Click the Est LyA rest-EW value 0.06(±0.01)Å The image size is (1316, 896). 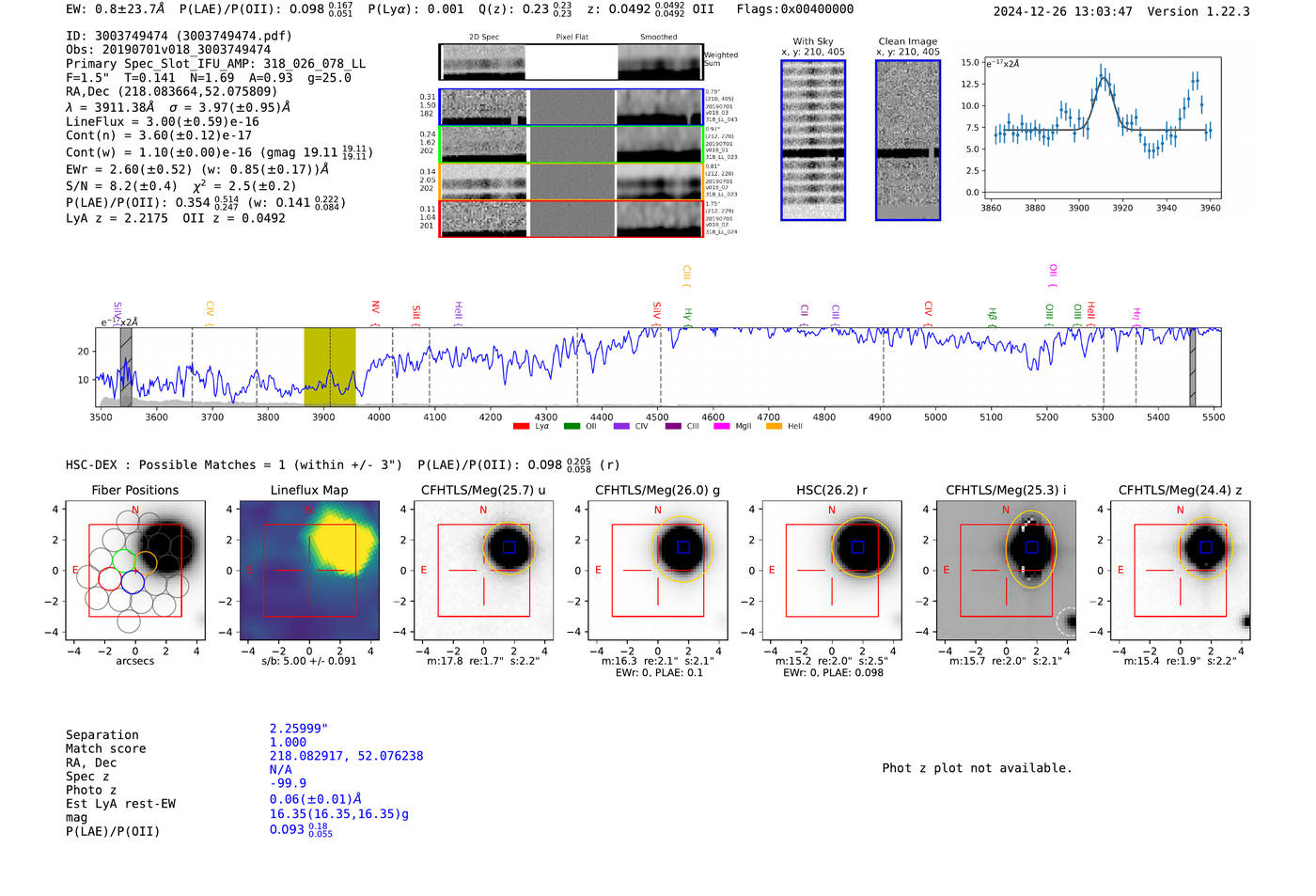[x=316, y=799]
